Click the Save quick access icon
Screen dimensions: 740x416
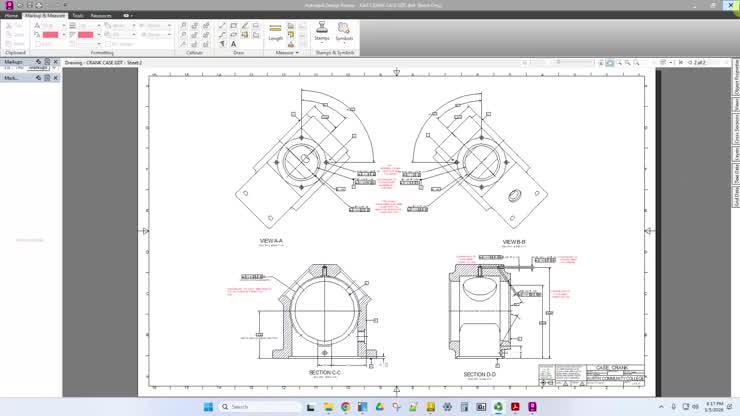(30, 5)
